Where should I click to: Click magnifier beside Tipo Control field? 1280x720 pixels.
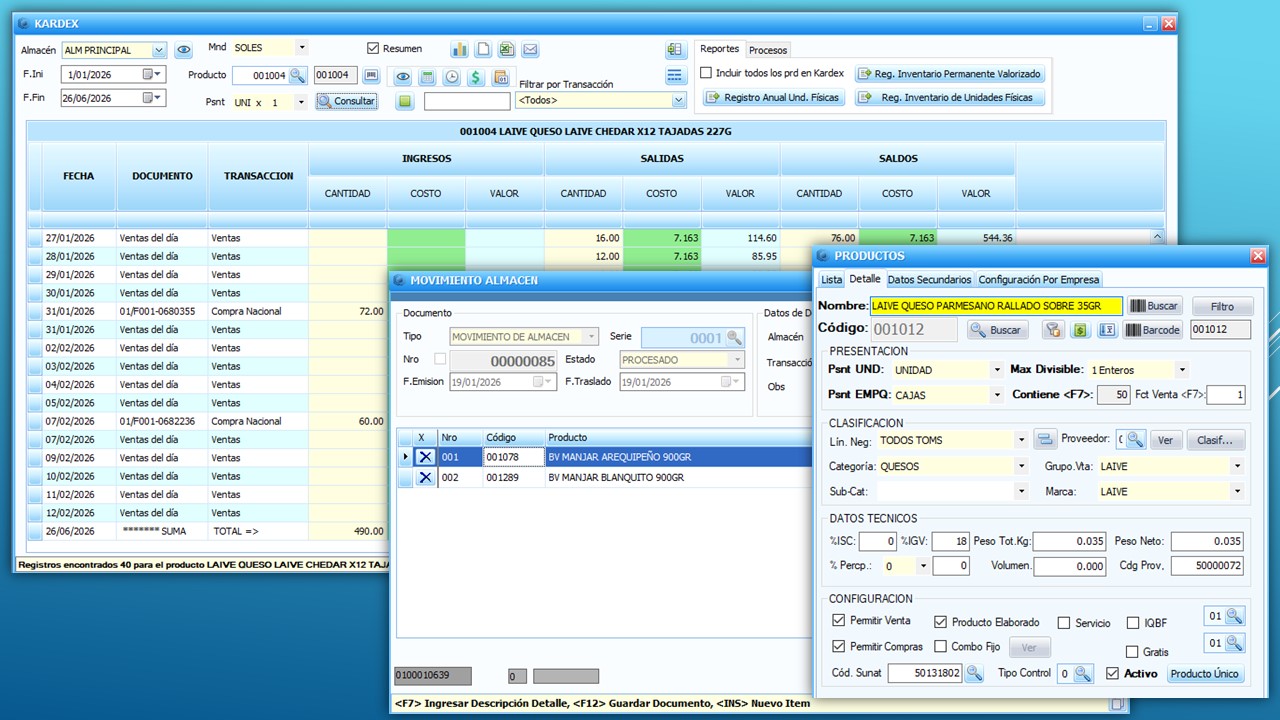coord(1083,674)
